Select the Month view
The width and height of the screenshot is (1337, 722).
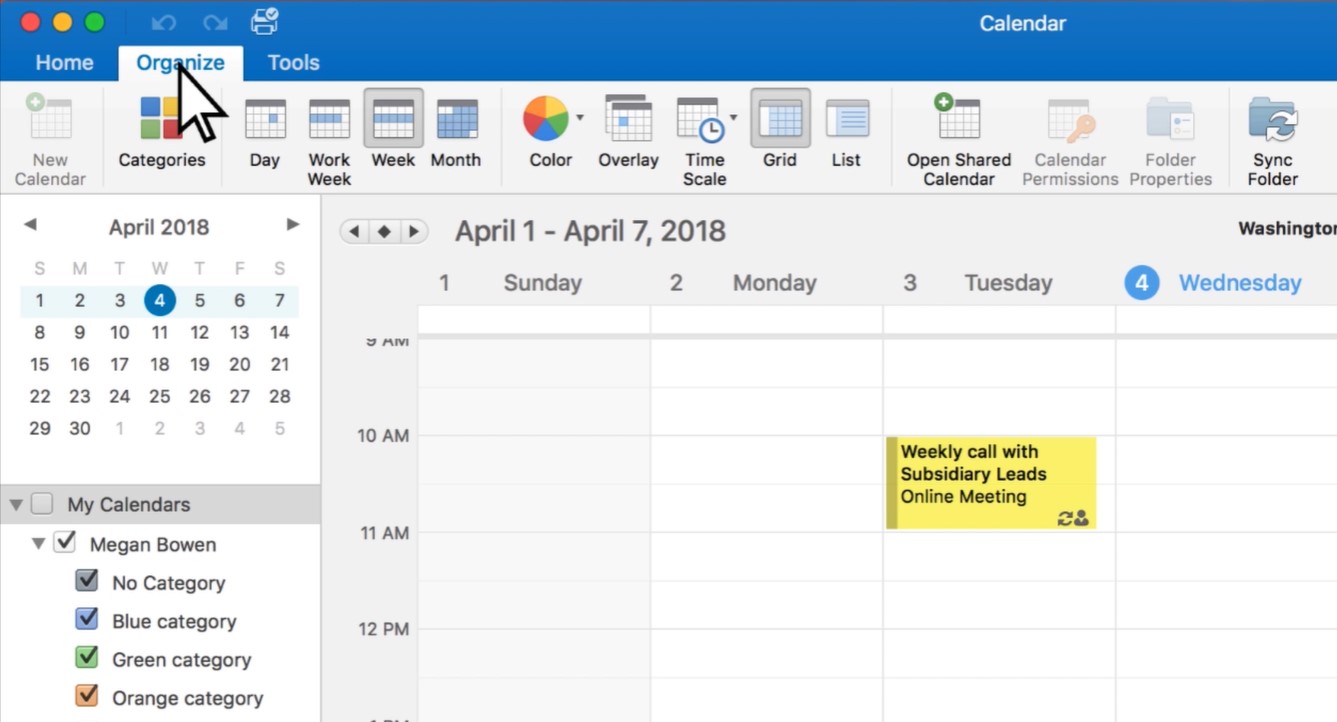[x=456, y=130]
